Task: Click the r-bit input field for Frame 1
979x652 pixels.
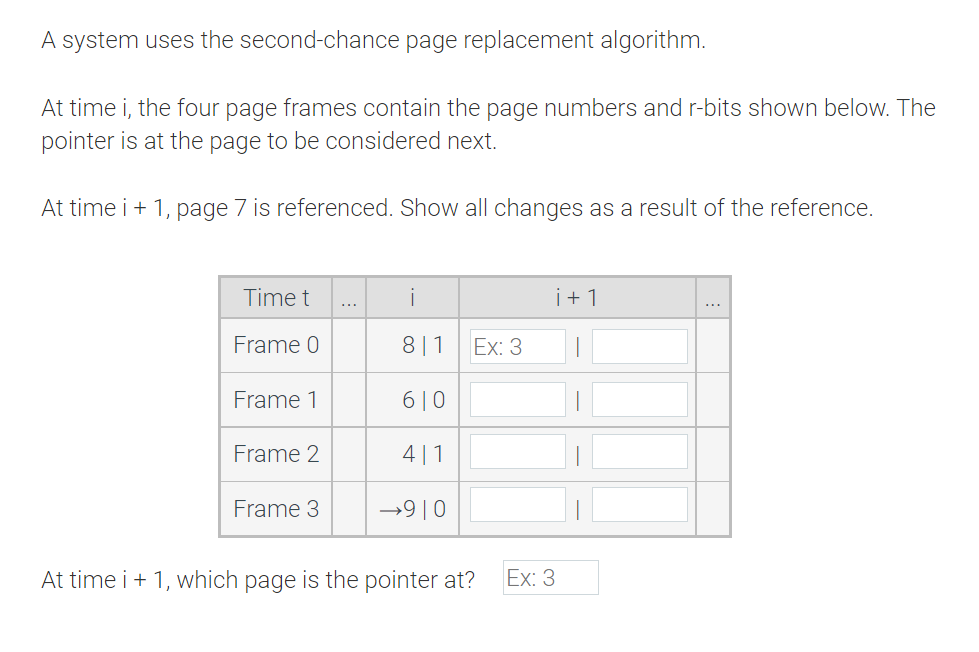Action: point(639,399)
